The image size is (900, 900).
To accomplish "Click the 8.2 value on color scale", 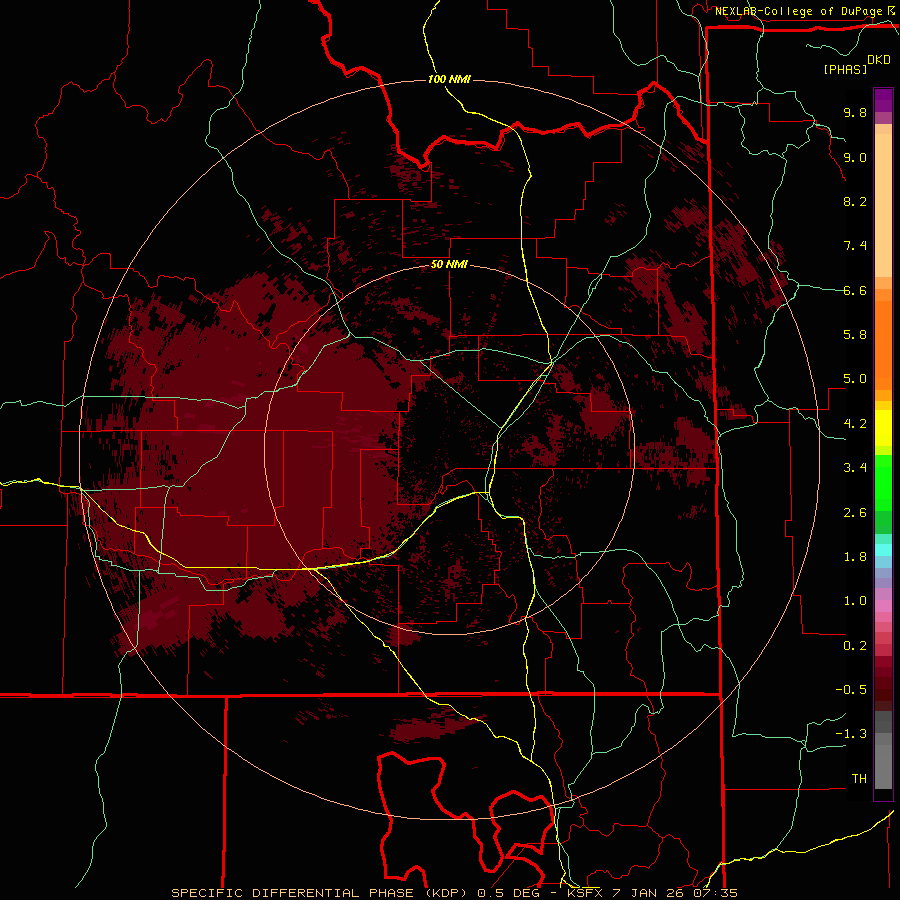I will [x=855, y=201].
